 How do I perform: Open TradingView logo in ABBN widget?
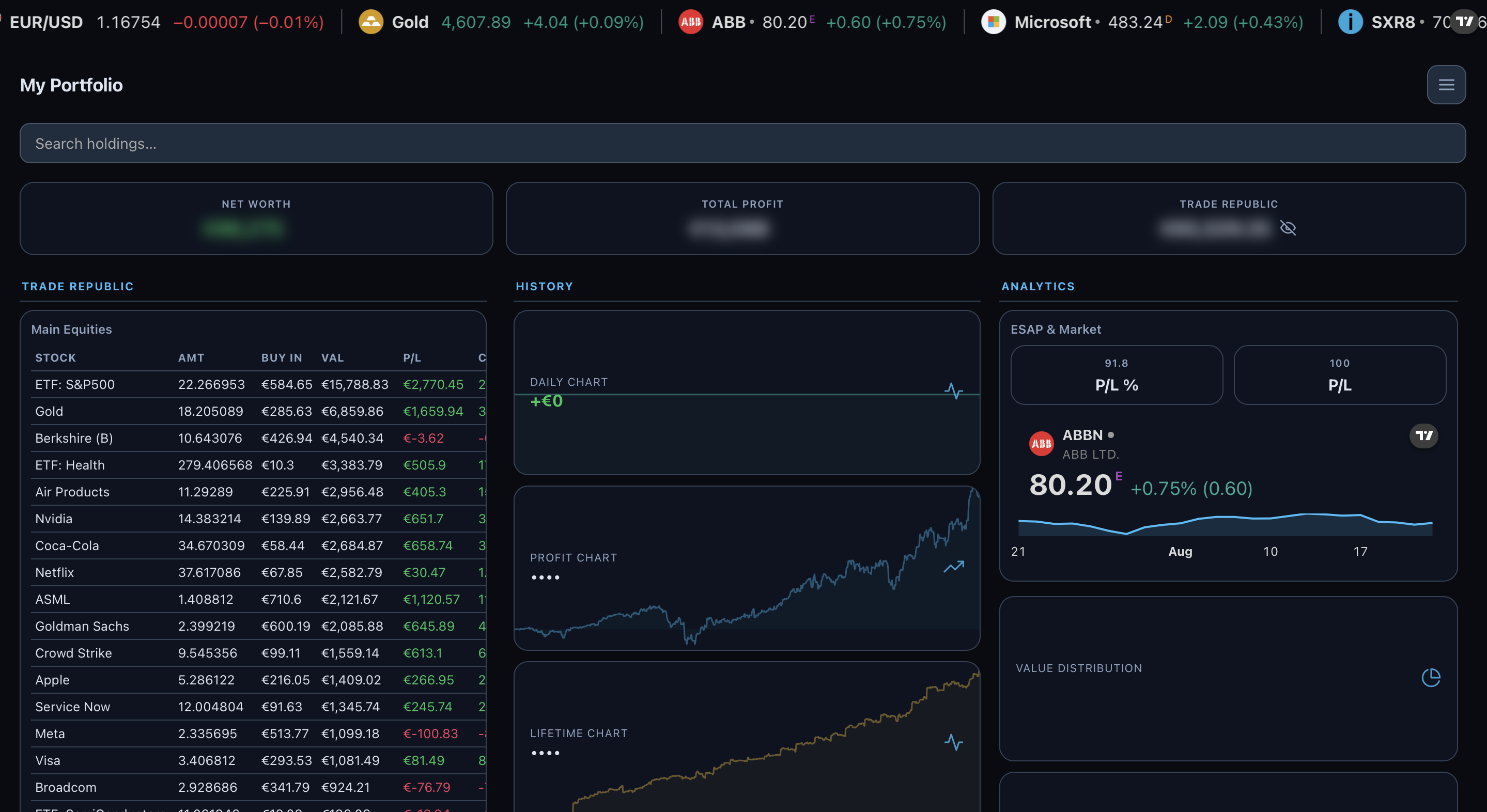coord(1423,436)
